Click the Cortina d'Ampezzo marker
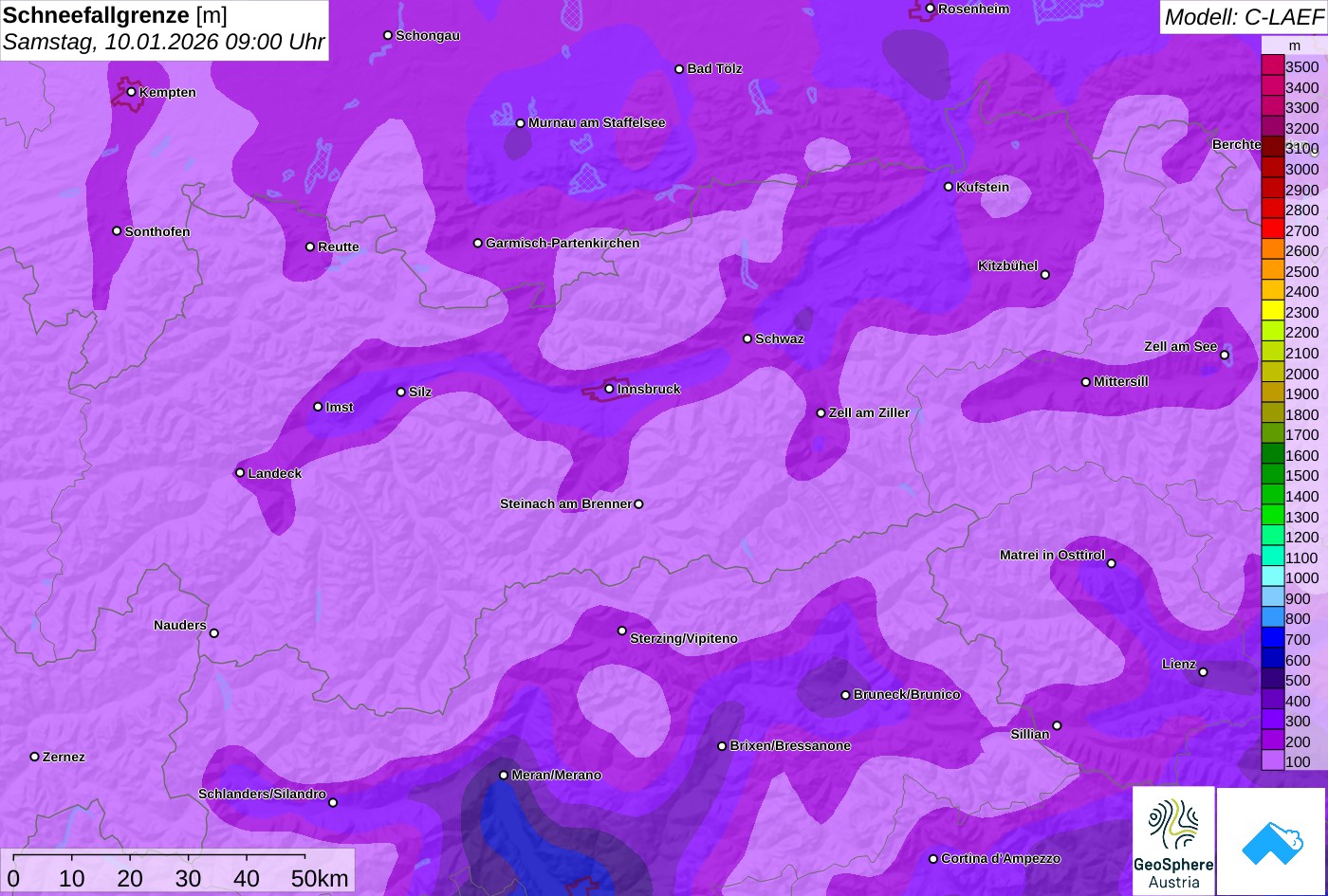This screenshot has width=1328, height=896. 933,859
